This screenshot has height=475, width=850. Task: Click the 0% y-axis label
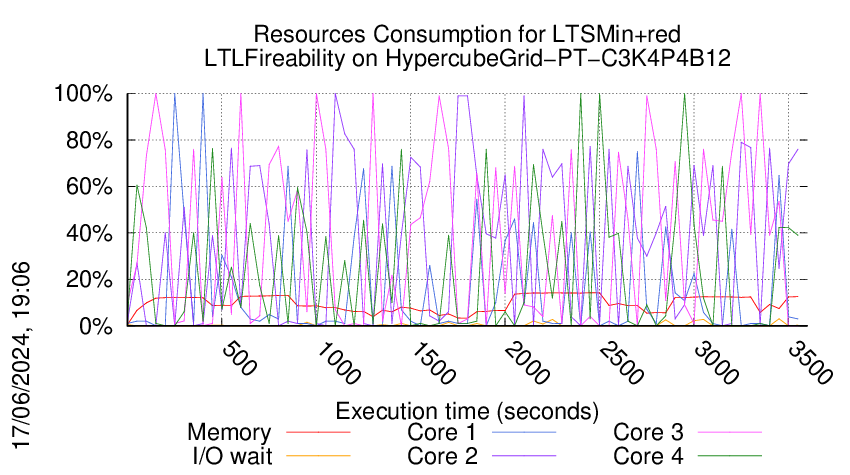(x=96, y=326)
